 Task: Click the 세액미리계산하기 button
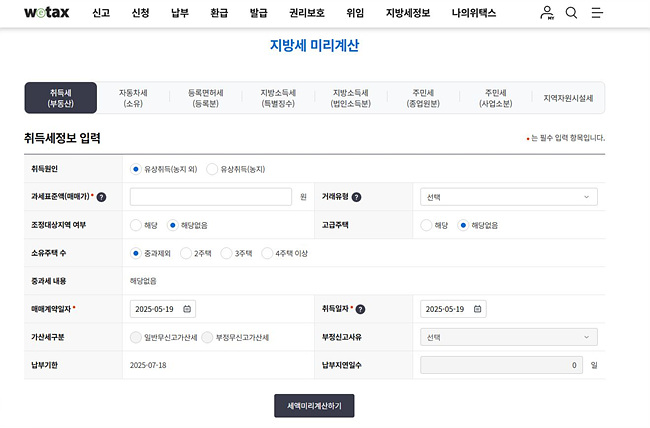tap(314, 406)
